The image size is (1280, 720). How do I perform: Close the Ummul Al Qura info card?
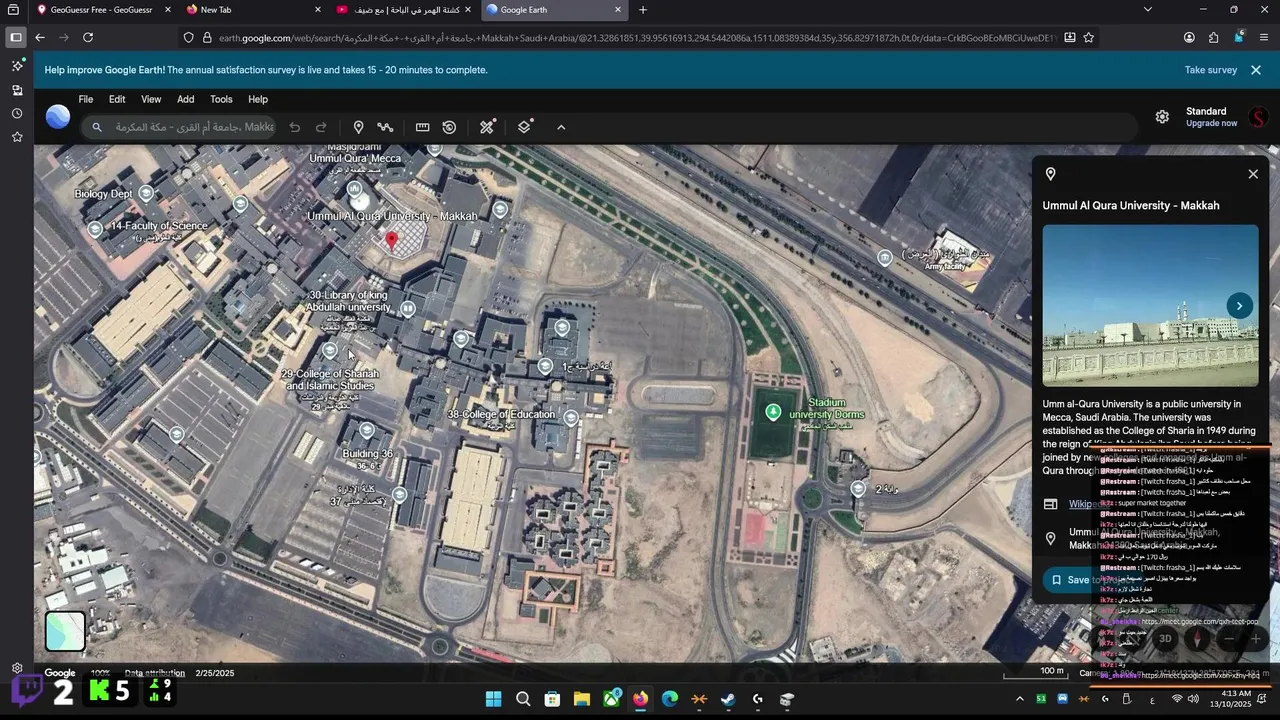pos(1253,174)
